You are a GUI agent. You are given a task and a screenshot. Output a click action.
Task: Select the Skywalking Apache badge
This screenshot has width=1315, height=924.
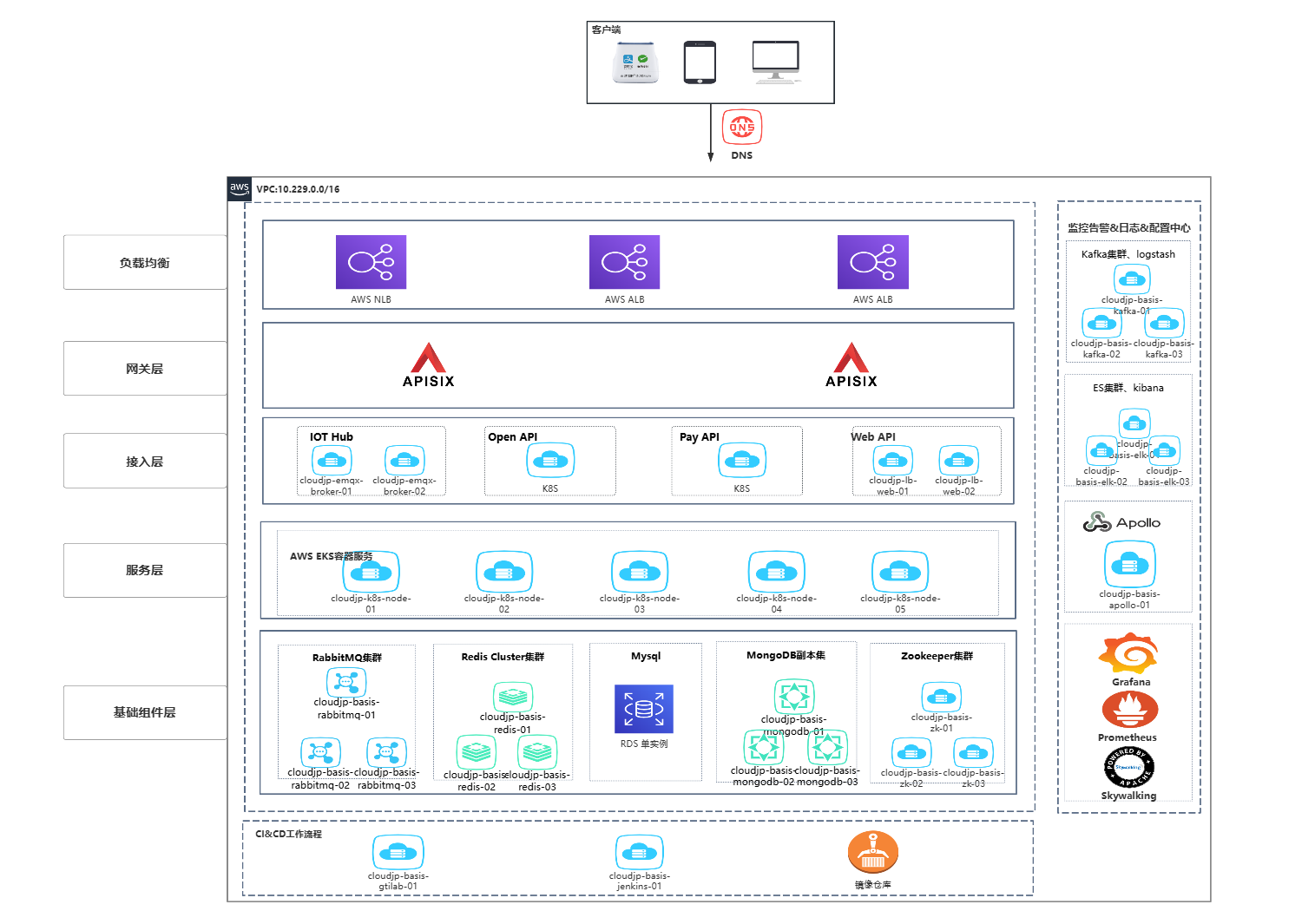(x=1128, y=767)
